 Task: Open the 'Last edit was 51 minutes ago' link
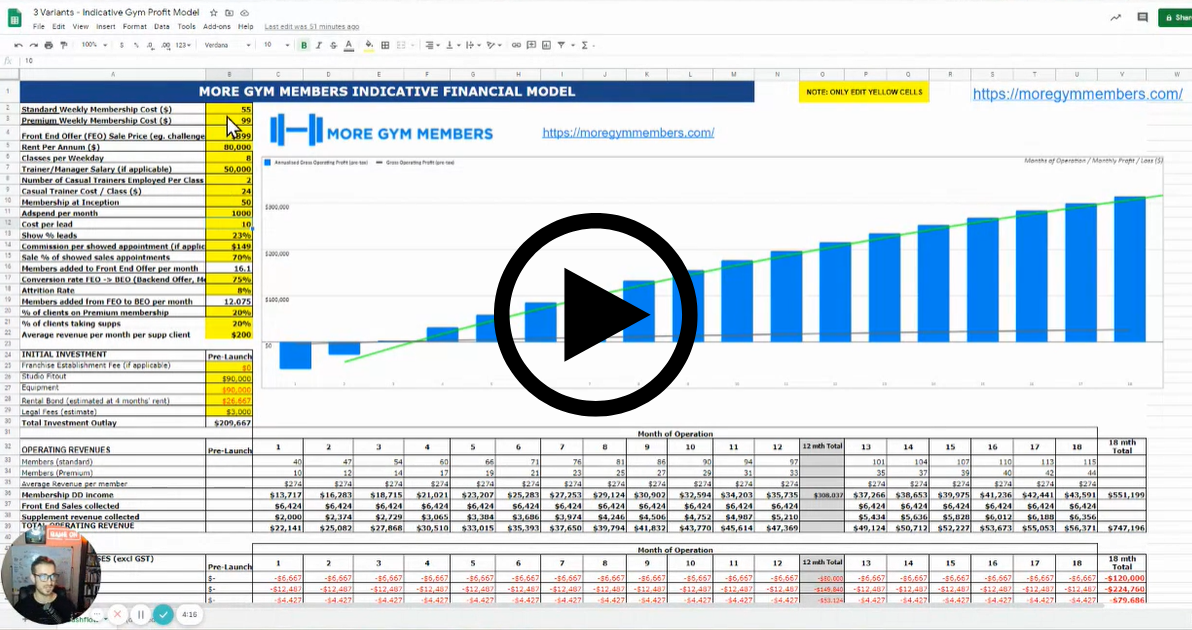[x=312, y=27]
